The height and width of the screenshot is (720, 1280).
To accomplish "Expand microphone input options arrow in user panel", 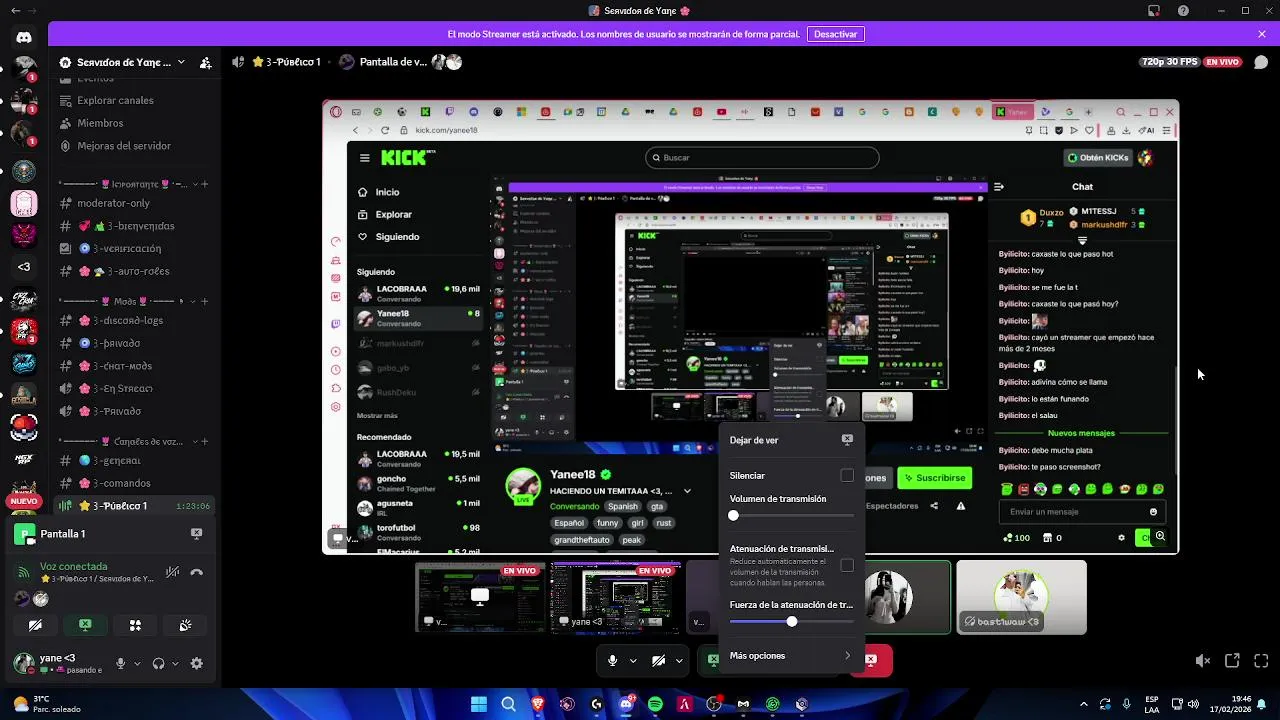I will click(137, 663).
